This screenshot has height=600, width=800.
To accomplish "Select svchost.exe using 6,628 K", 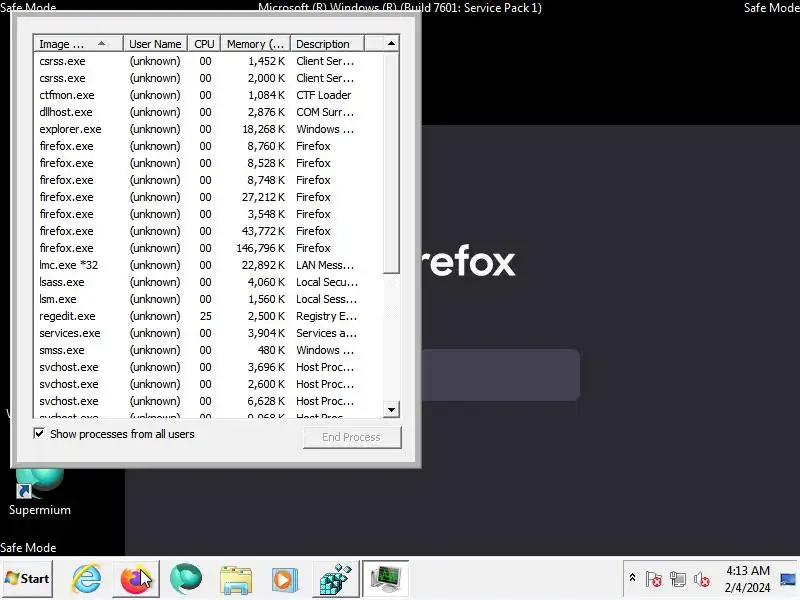I will click(x=208, y=401).
